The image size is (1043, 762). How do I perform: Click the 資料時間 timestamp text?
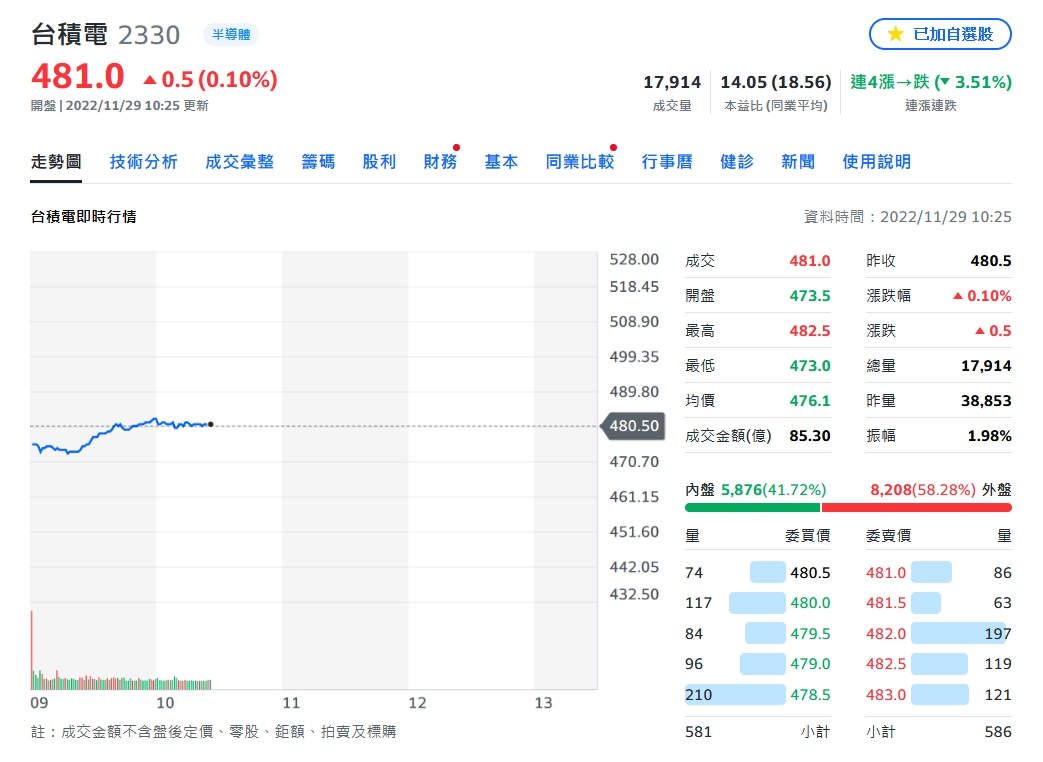click(907, 217)
